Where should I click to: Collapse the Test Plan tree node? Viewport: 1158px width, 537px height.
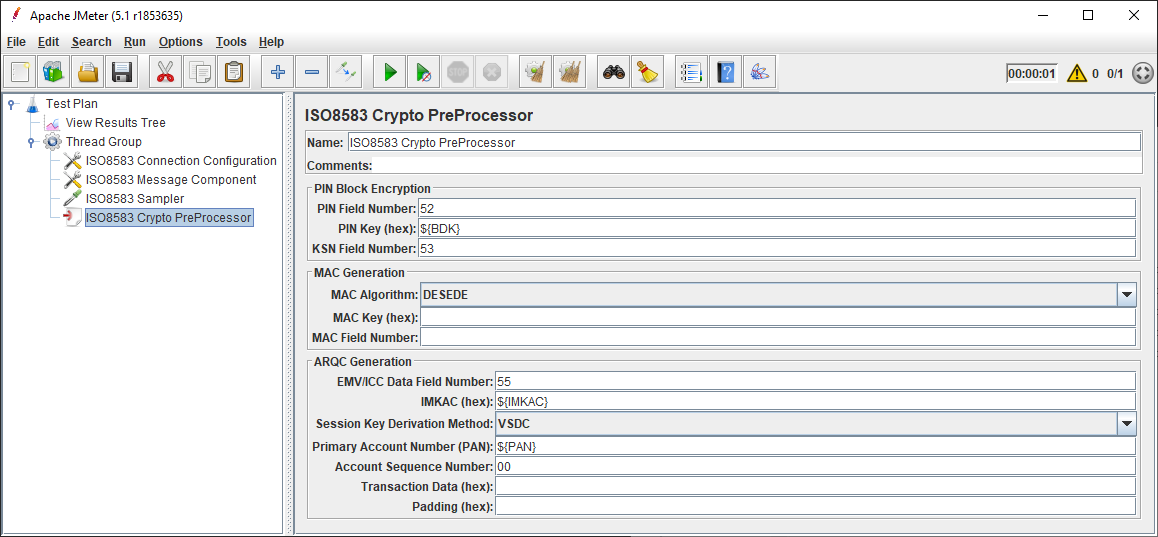pos(11,104)
